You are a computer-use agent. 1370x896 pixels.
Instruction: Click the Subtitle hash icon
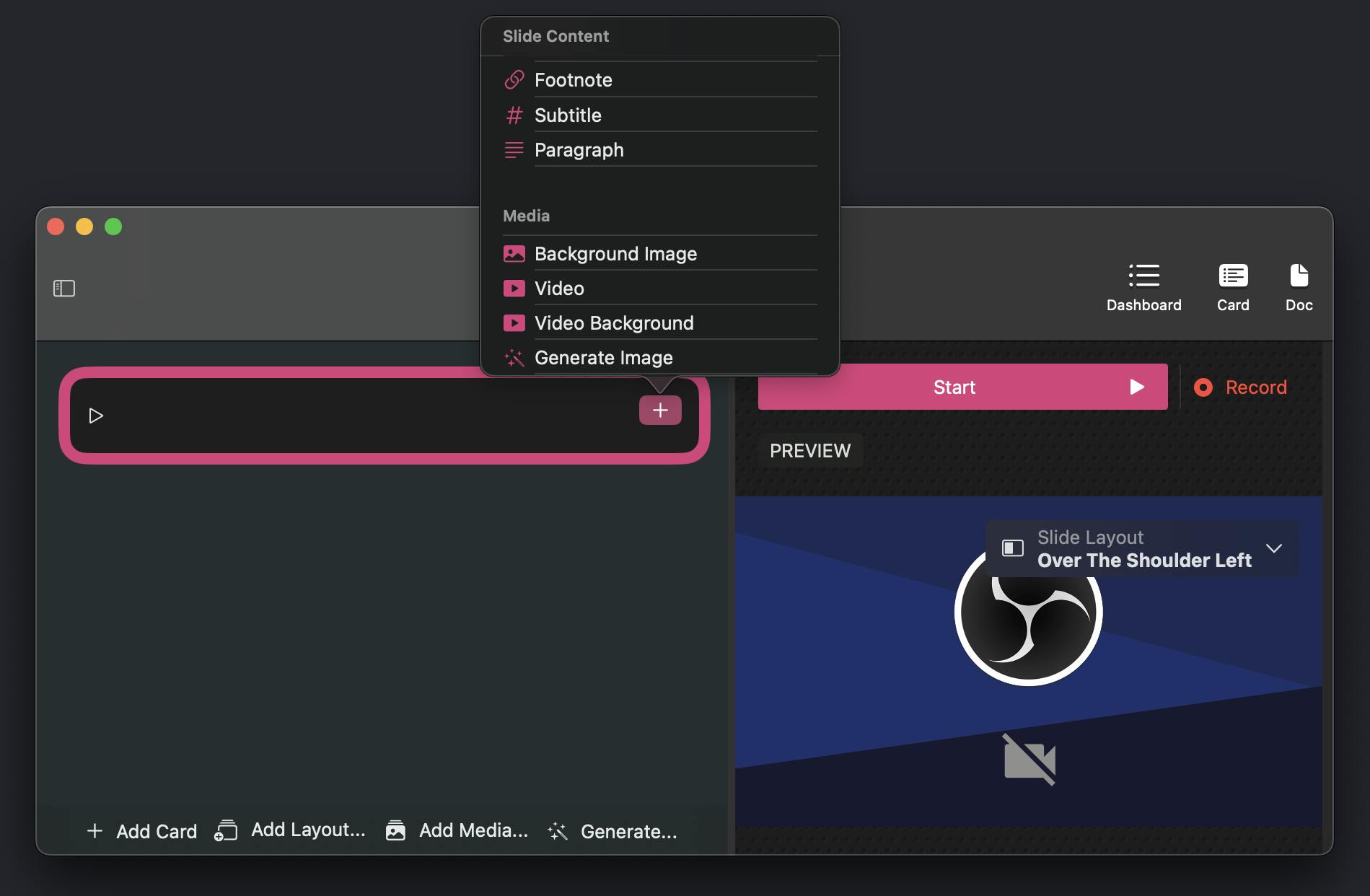tap(514, 115)
